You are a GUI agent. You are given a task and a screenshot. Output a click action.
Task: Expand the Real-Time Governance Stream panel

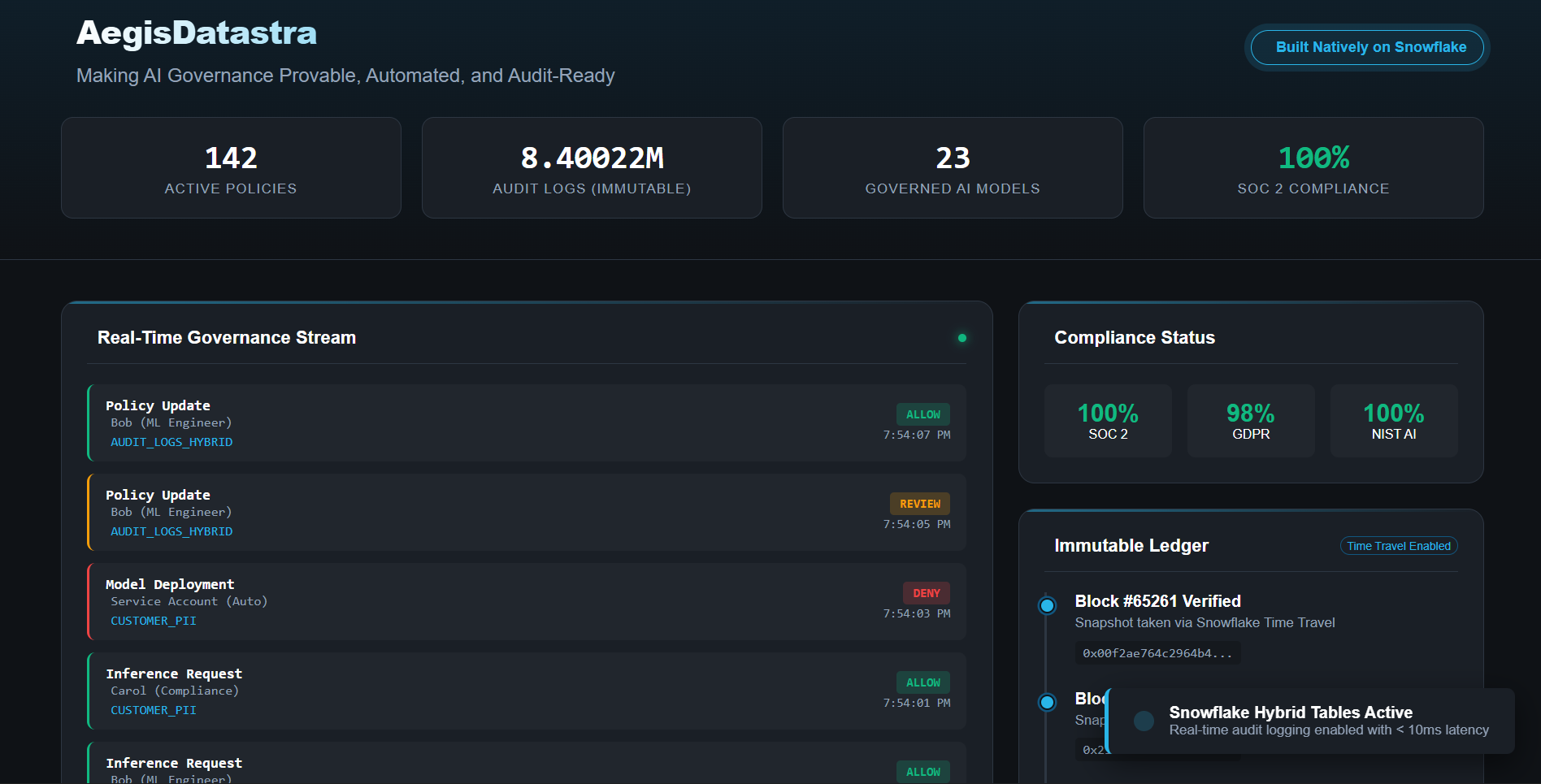tap(226, 337)
